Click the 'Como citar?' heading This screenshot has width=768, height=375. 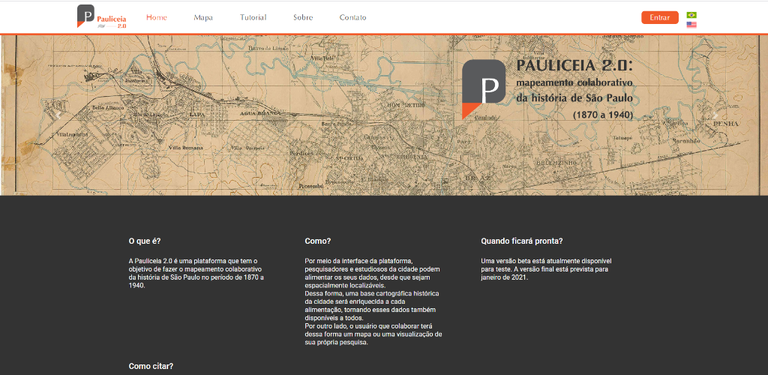pos(151,366)
